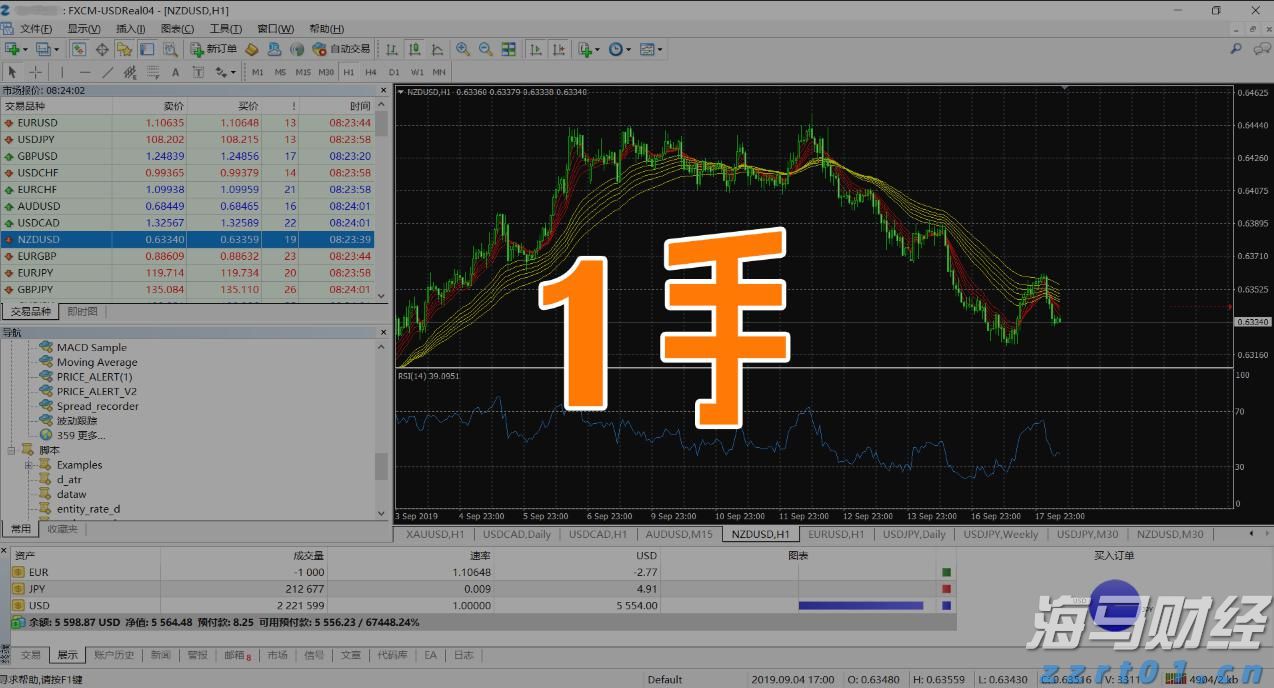
Task: Open the 账户历史 account history panel
Action: coord(114,655)
